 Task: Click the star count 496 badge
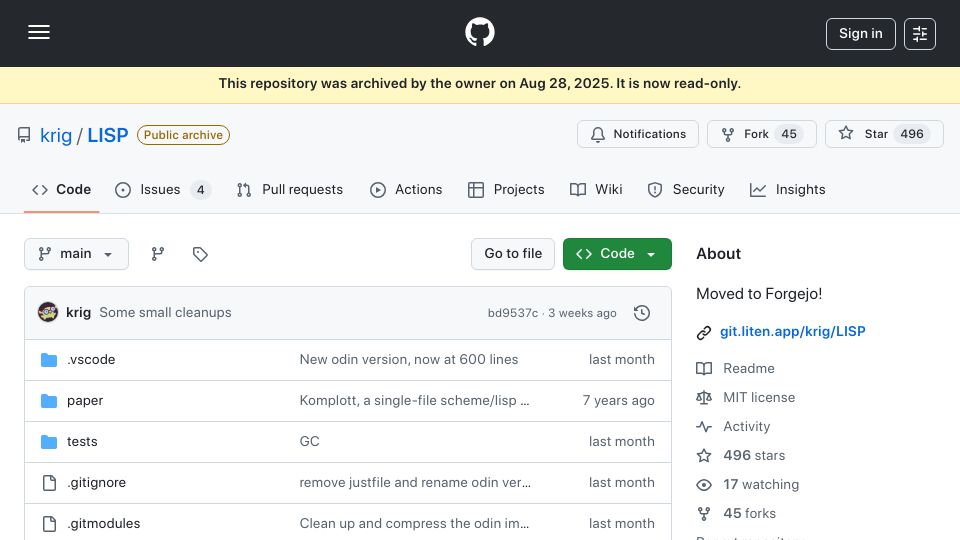912,134
